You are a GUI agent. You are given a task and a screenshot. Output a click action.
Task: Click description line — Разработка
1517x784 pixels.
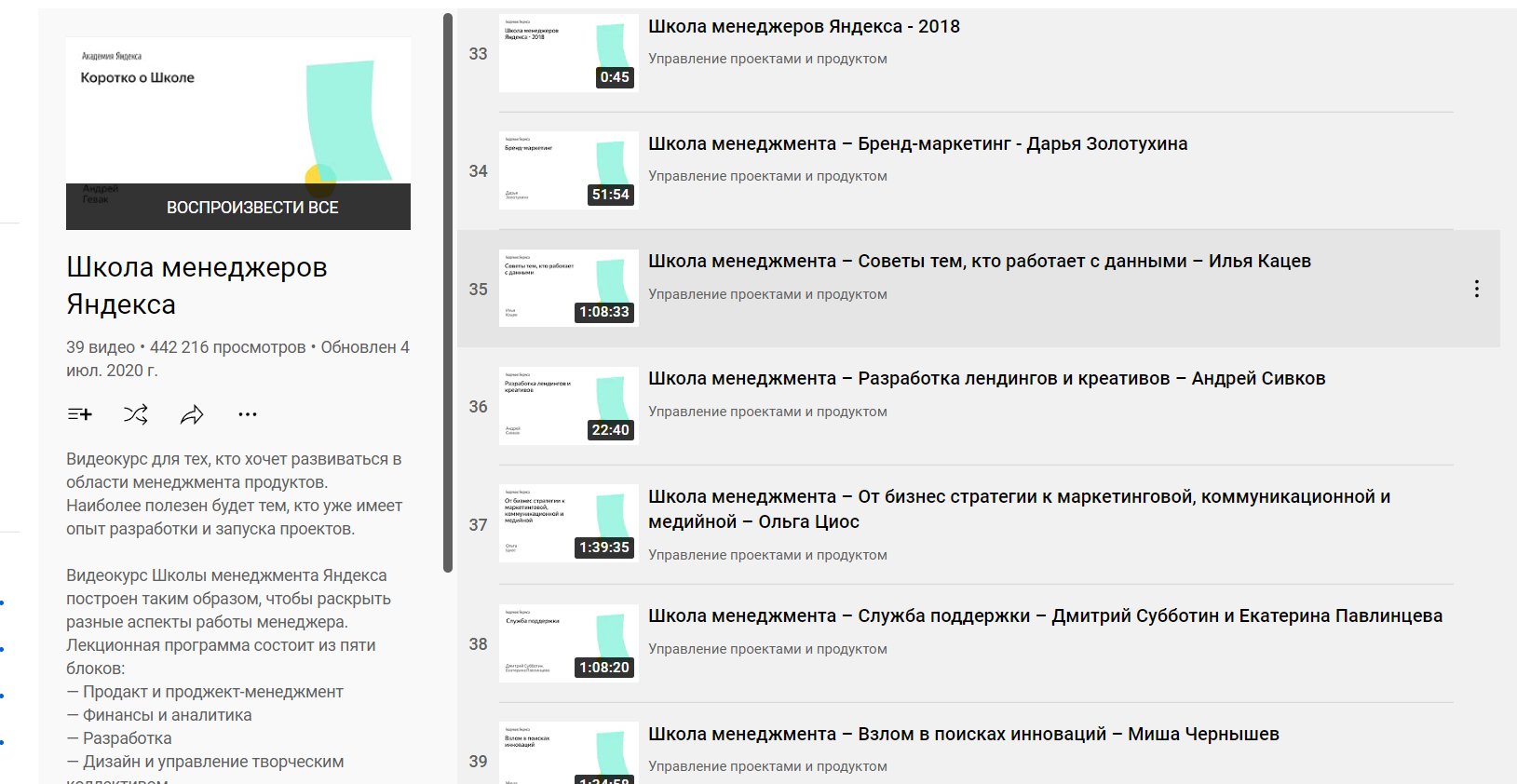click(119, 738)
